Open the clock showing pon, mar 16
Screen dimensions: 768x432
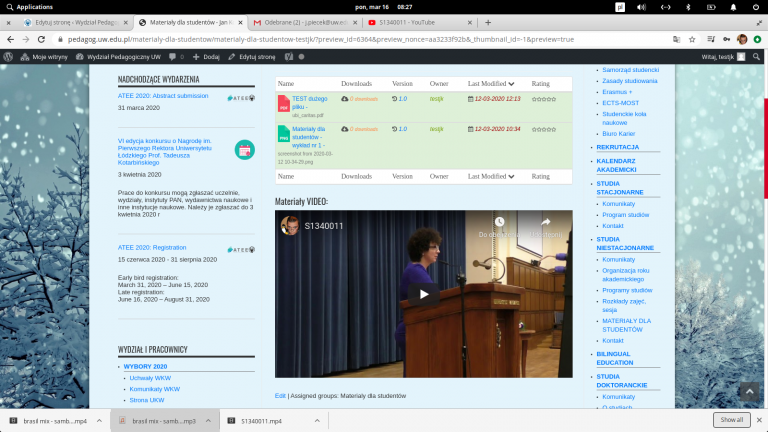[x=384, y=7]
